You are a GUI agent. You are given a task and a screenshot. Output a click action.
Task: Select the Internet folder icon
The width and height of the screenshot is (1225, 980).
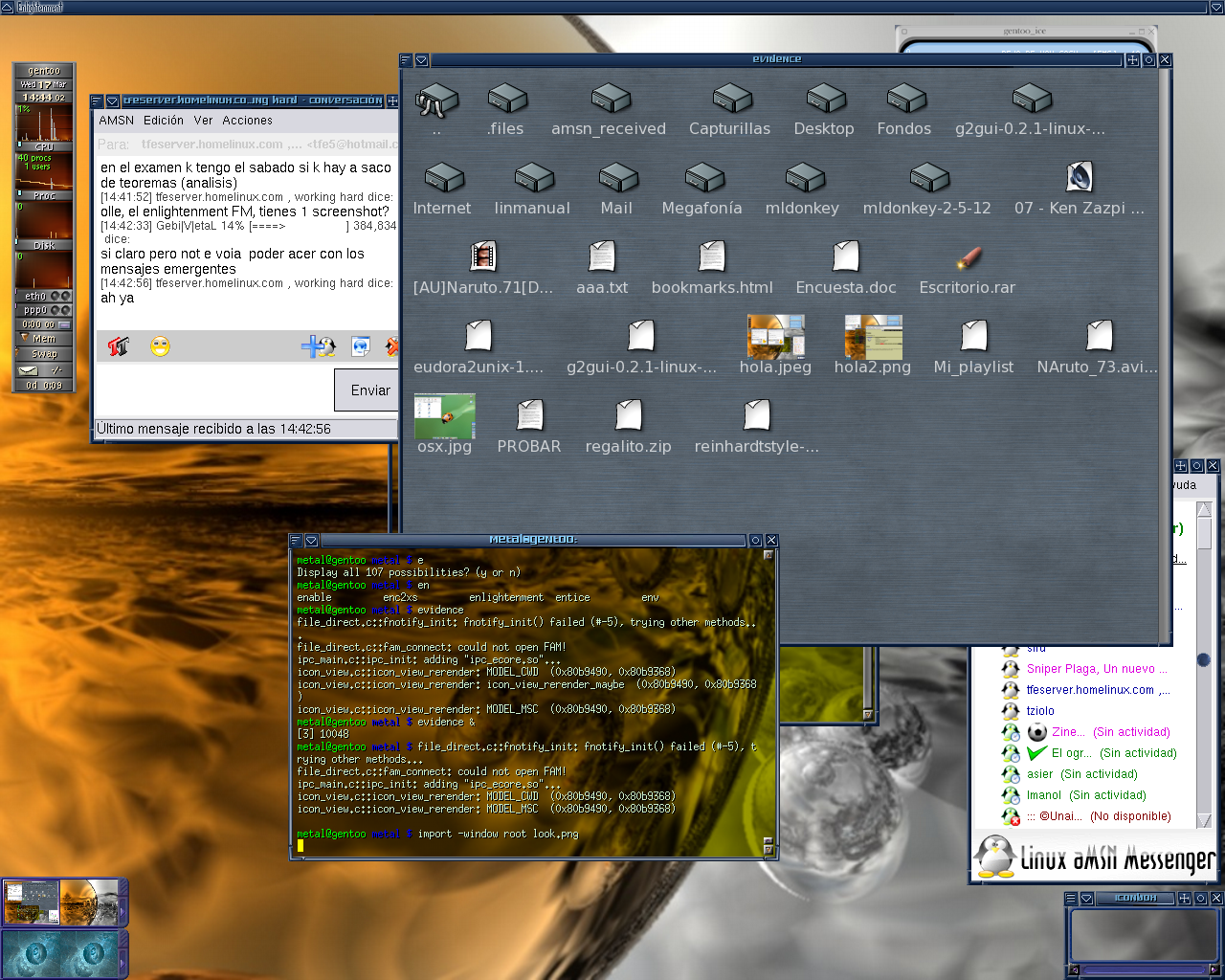[x=444, y=177]
